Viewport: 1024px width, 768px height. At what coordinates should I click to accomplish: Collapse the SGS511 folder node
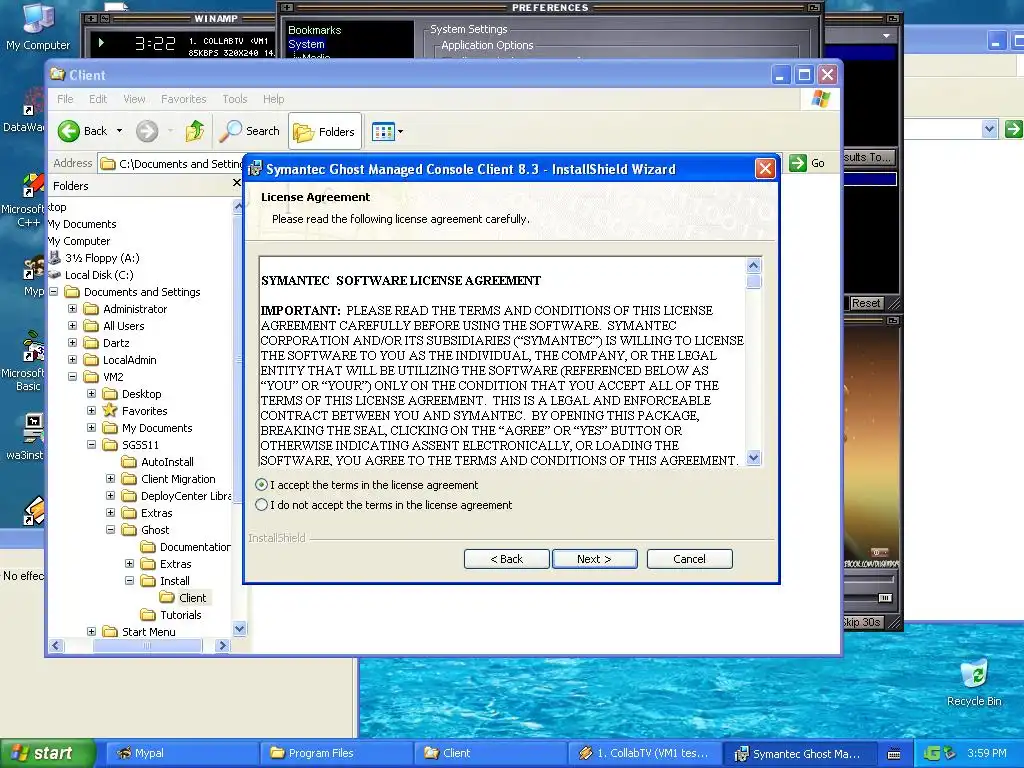click(x=91, y=445)
